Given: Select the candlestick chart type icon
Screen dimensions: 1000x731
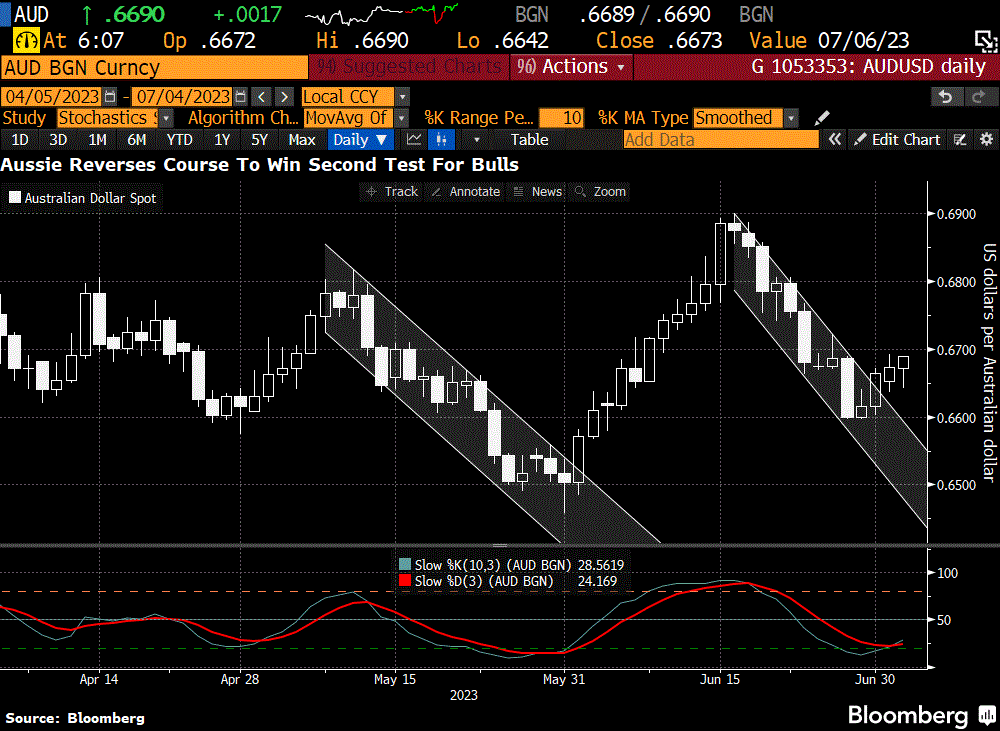Looking at the screenshot, I should tap(441, 139).
